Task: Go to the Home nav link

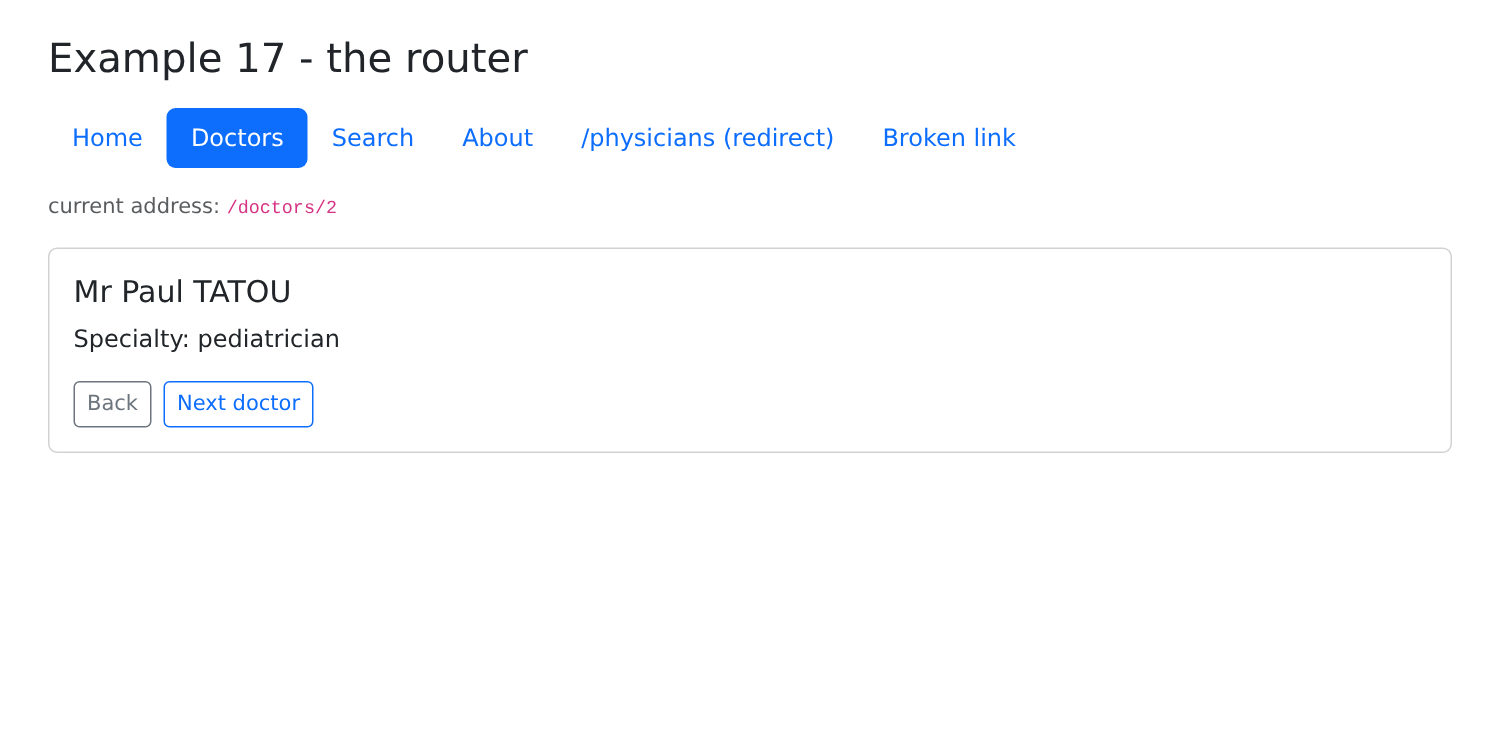Action: pyautogui.click(x=107, y=138)
